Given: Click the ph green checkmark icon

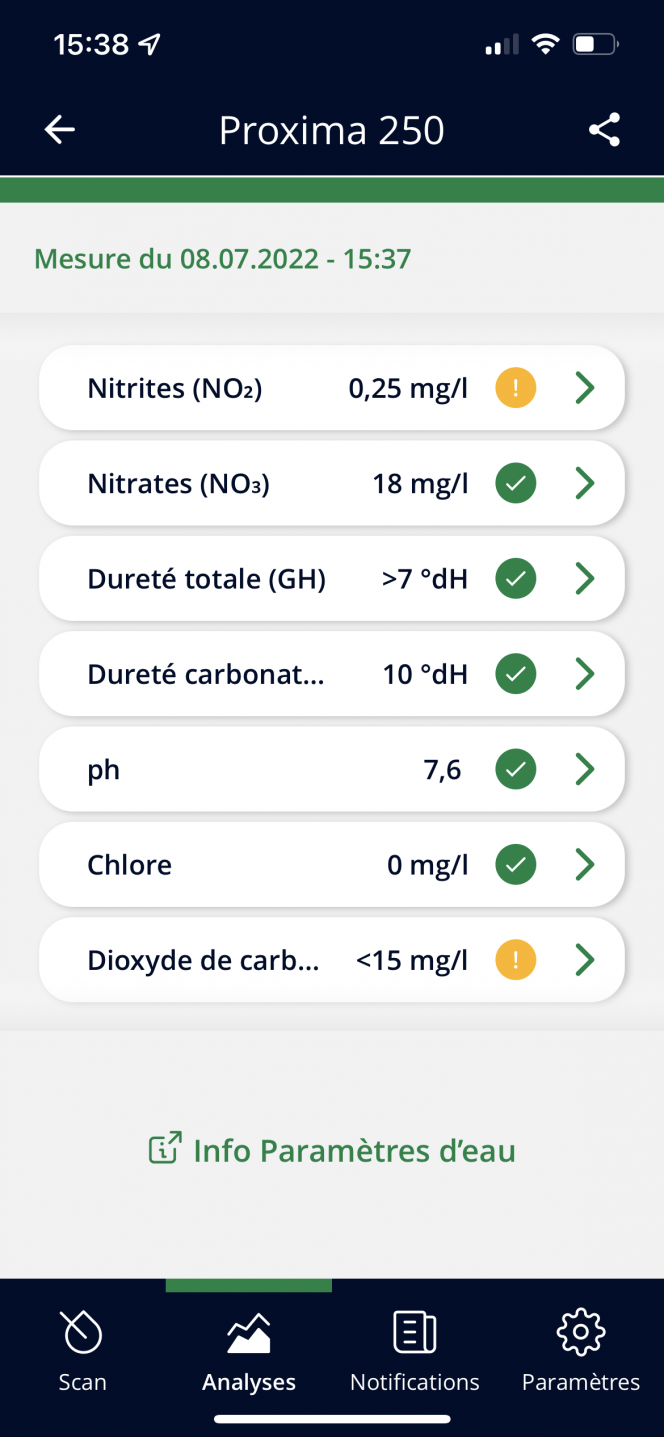Looking at the screenshot, I should click(516, 770).
